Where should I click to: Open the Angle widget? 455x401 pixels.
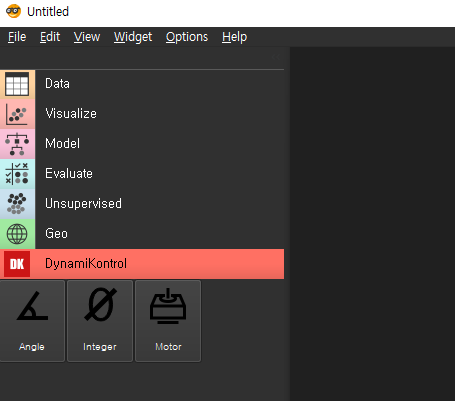coord(32,321)
